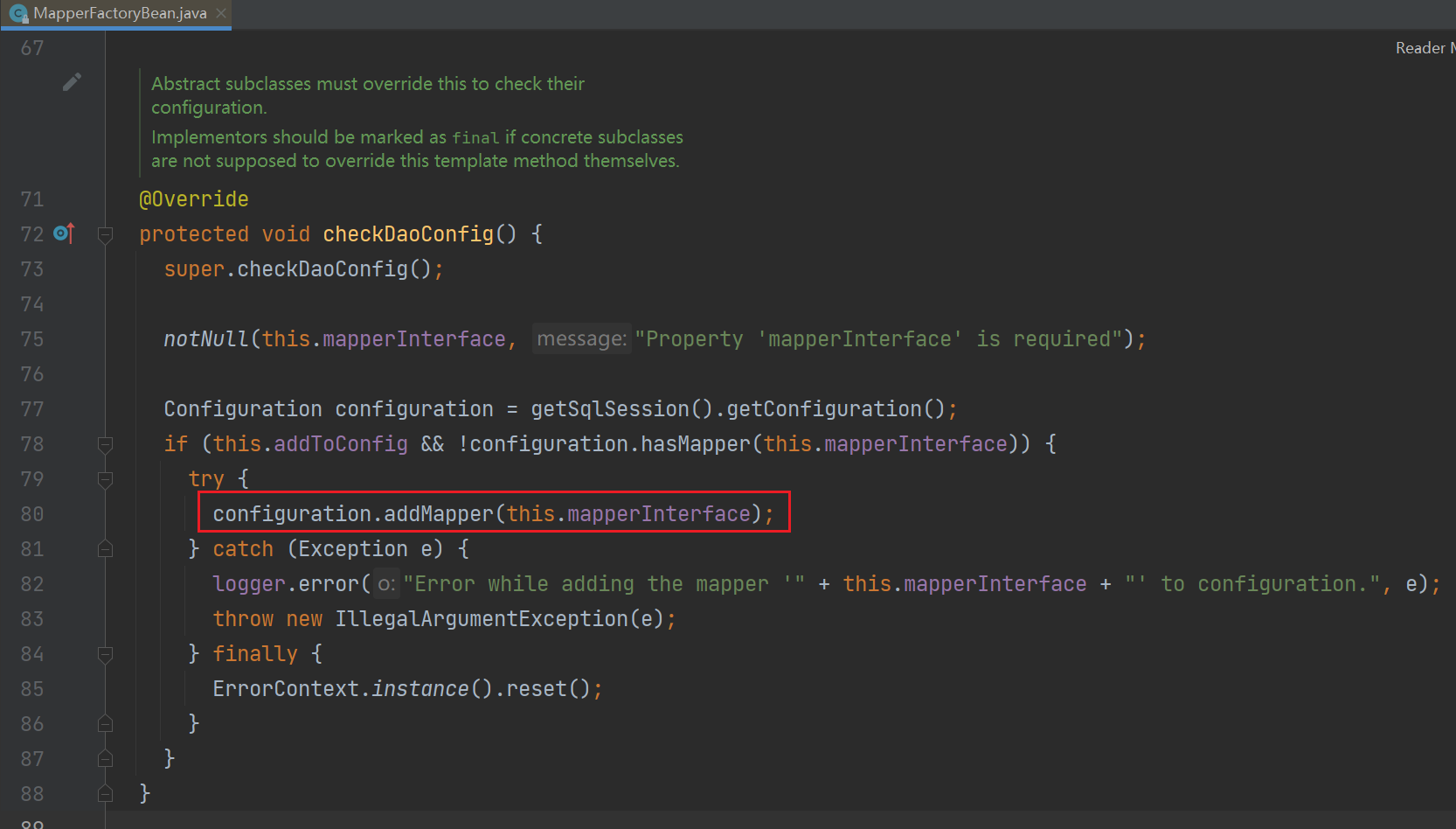This screenshot has height=829, width=1456.
Task: Click the 'message:' inlay parameter hint
Action: 581,339
